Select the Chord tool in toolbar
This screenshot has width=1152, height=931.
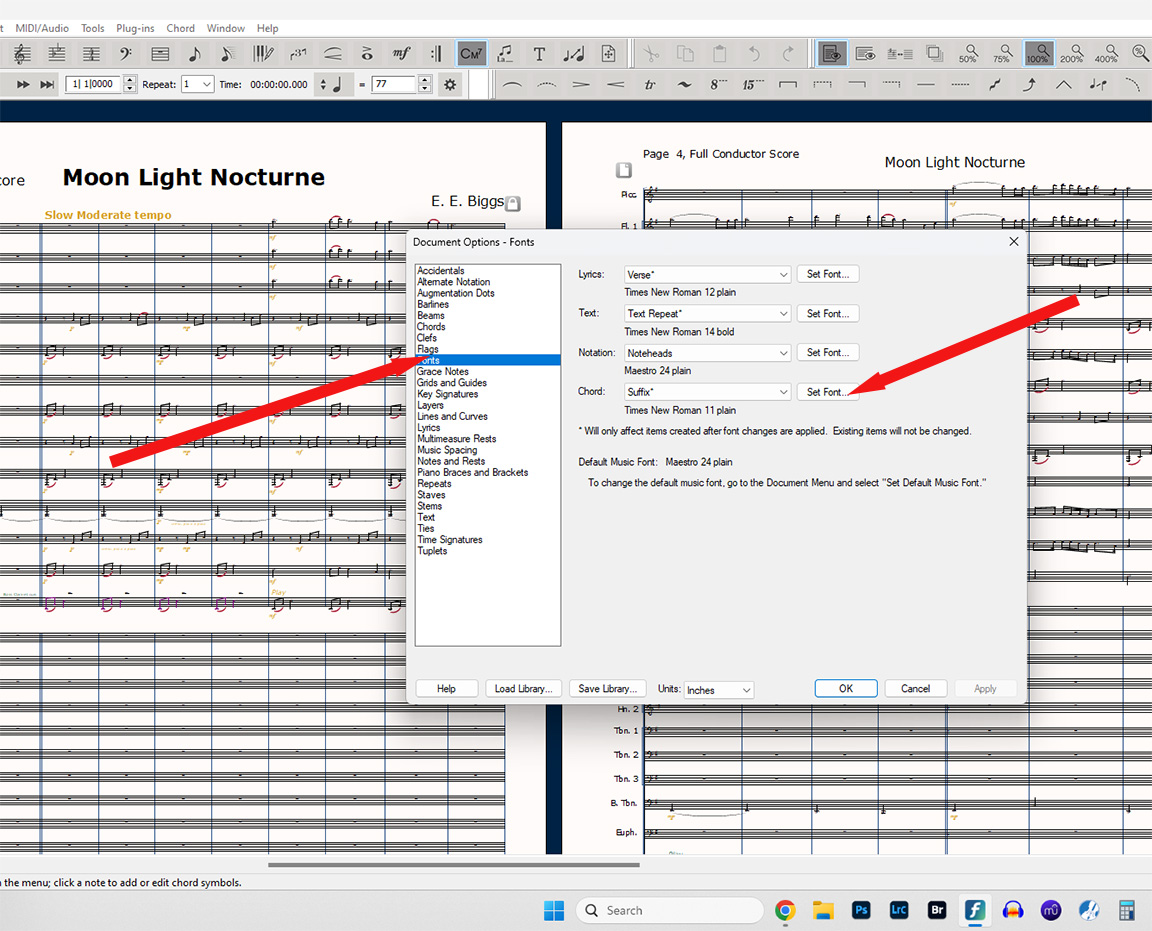(471, 54)
